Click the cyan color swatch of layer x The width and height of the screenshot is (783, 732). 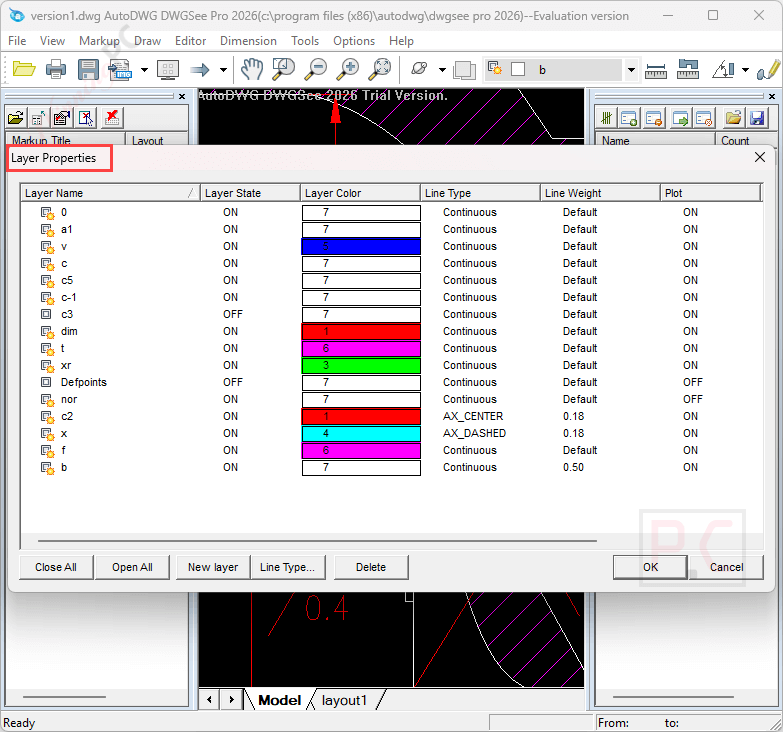pyautogui.click(x=361, y=433)
